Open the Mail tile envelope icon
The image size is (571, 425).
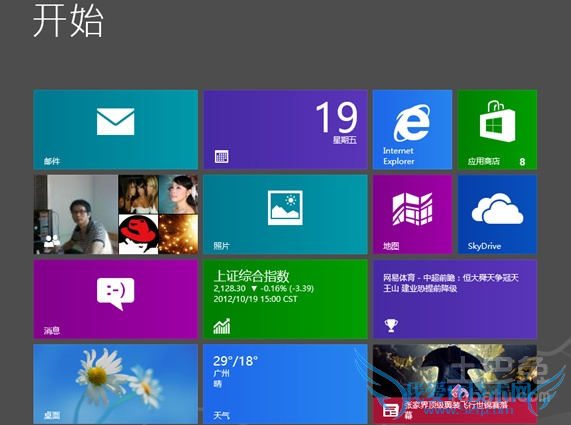click(x=115, y=122)
